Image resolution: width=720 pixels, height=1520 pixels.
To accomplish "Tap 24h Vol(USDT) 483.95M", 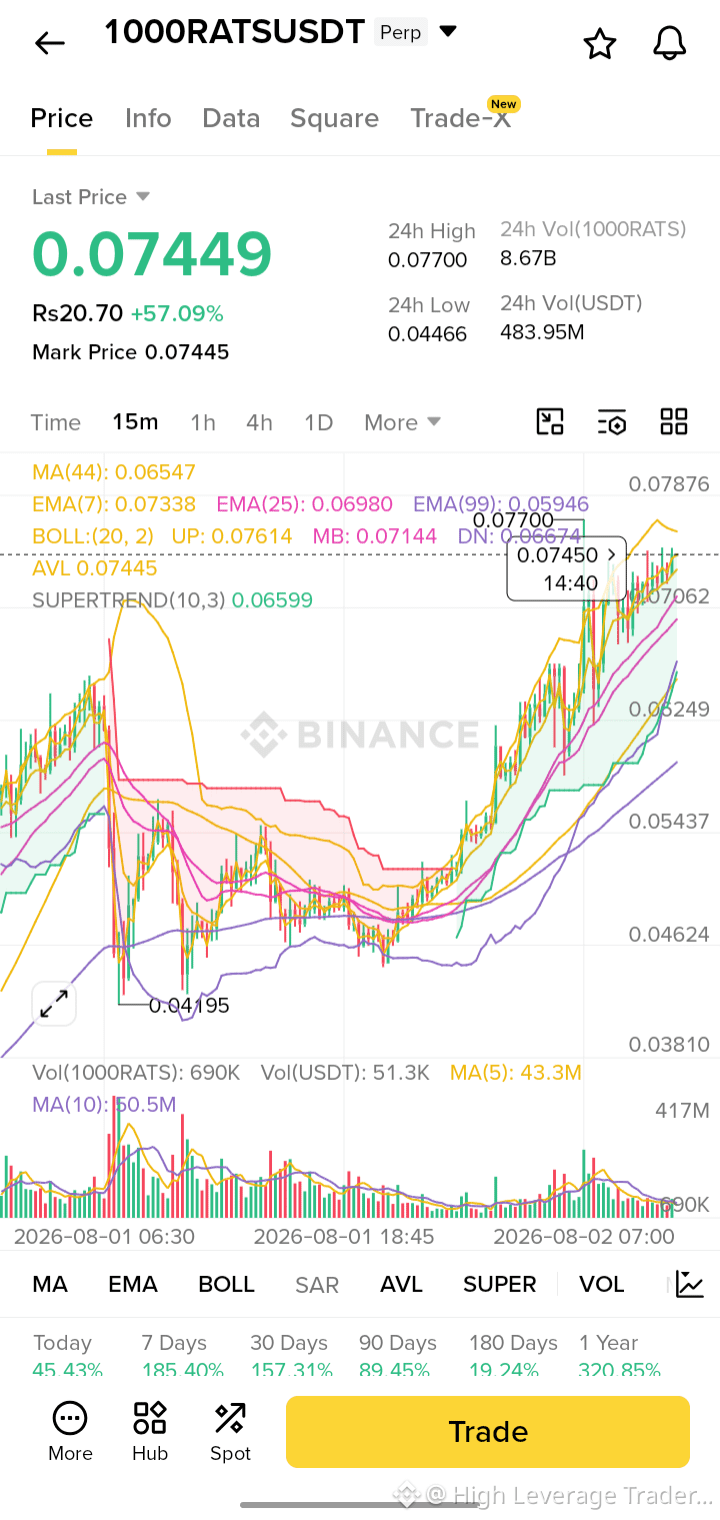I will 542,332.
